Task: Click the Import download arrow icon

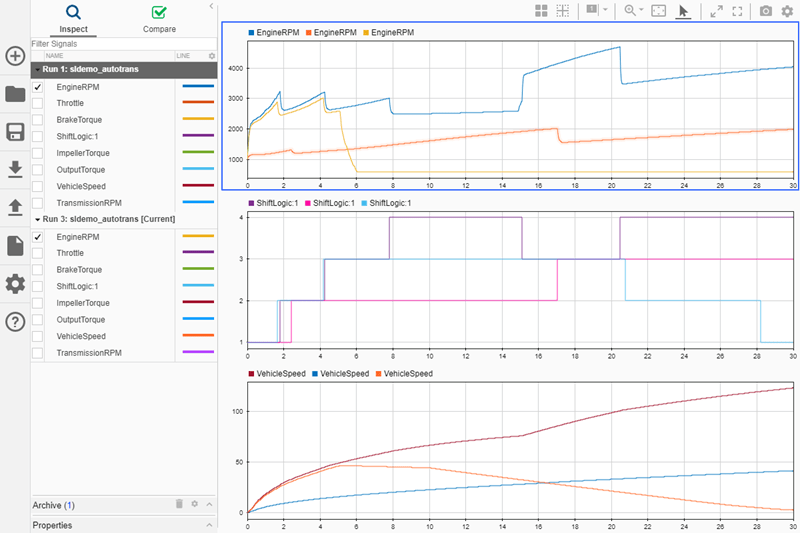Action: point(15,169)
